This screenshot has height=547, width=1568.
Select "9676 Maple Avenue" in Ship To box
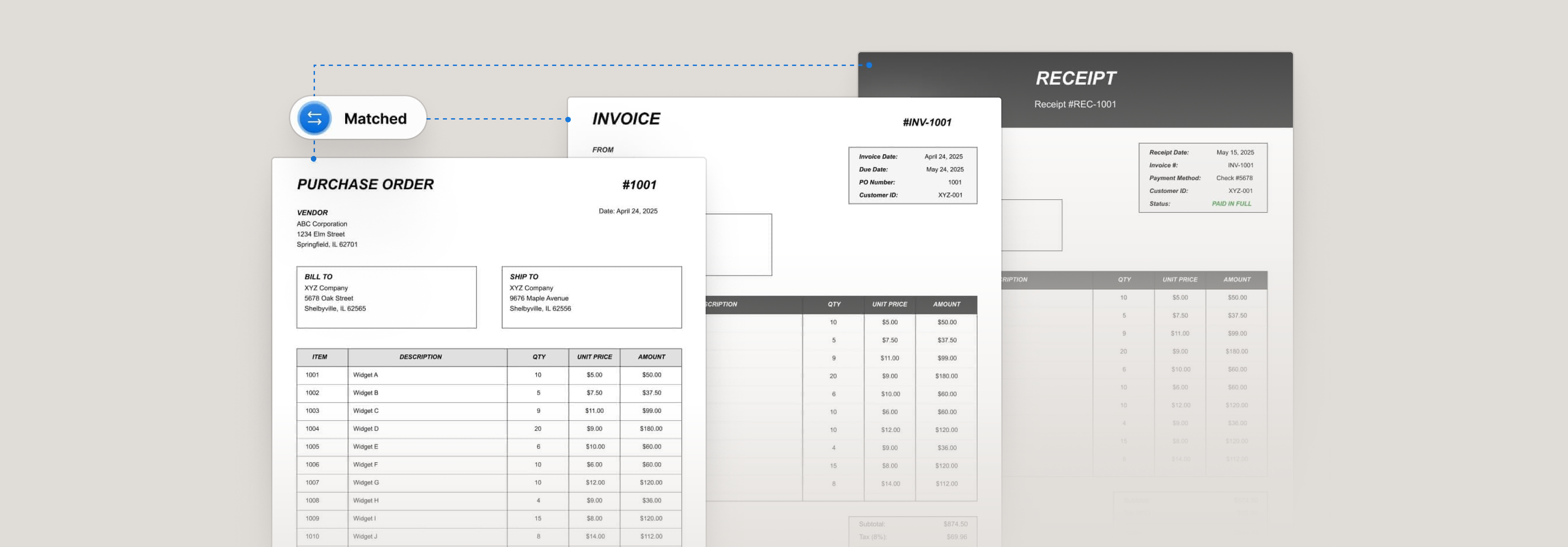(x=539, y=298)
